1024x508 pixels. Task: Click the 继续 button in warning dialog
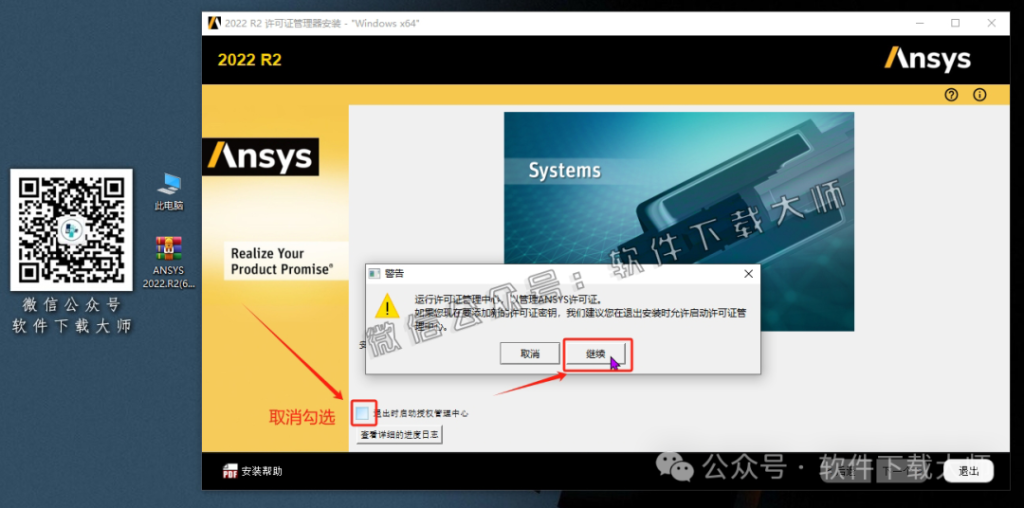(x=597, y=354)
